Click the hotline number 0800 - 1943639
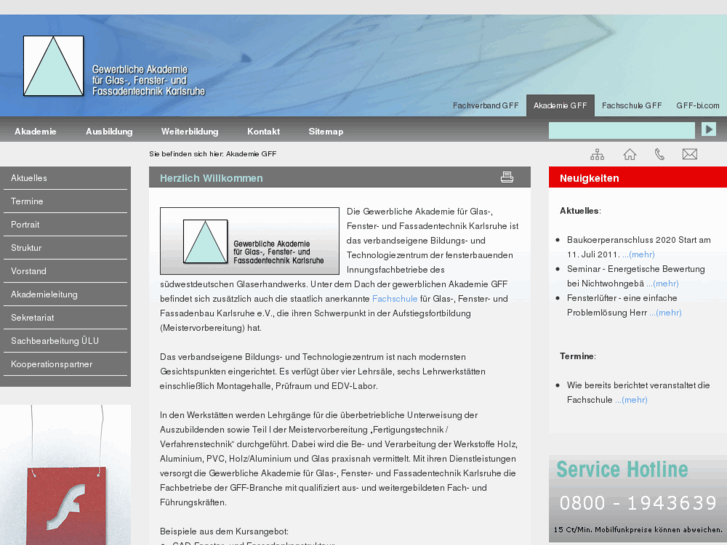 (x=638, y=503)
